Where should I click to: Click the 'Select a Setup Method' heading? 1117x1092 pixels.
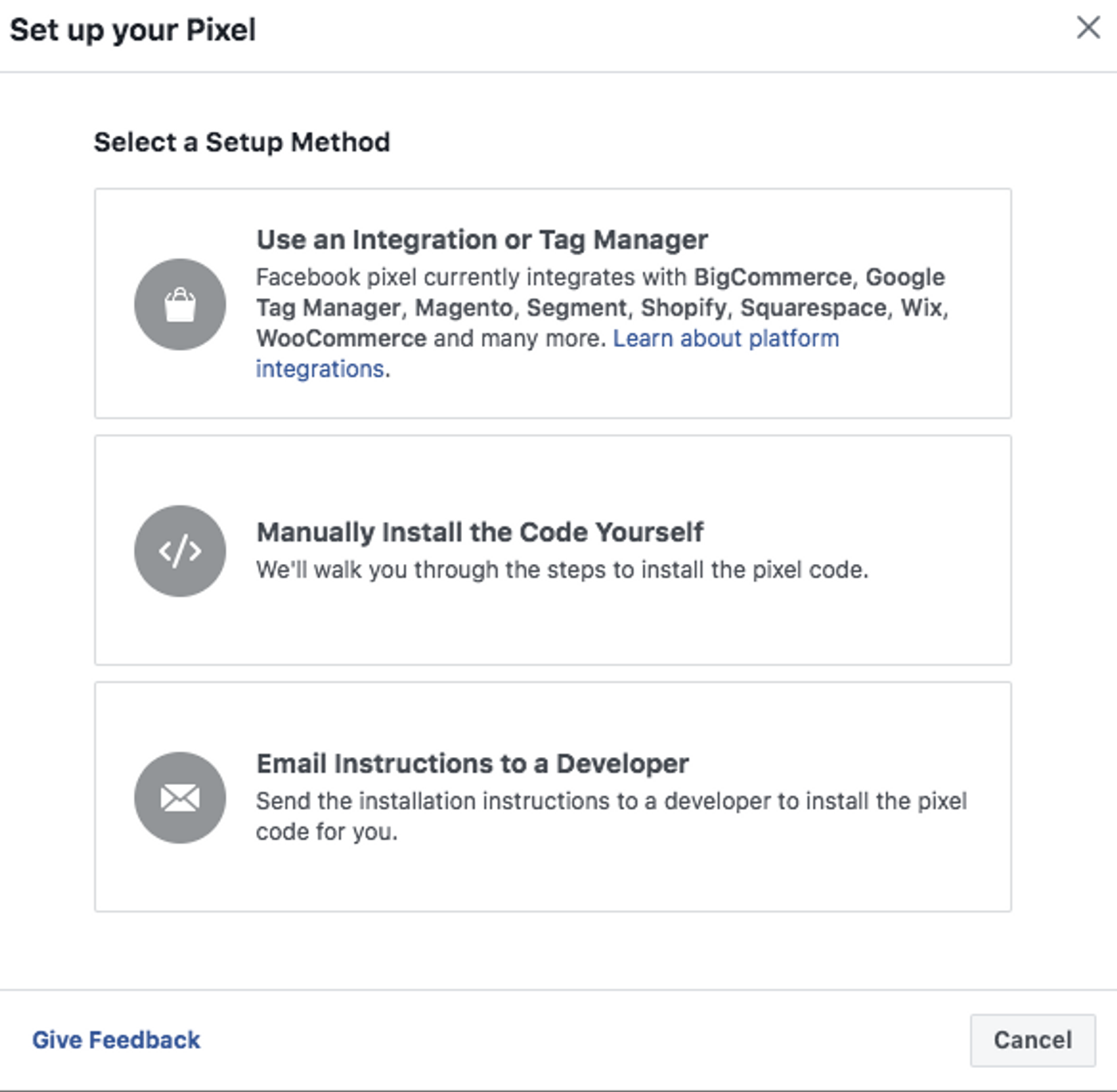(242, 142)
